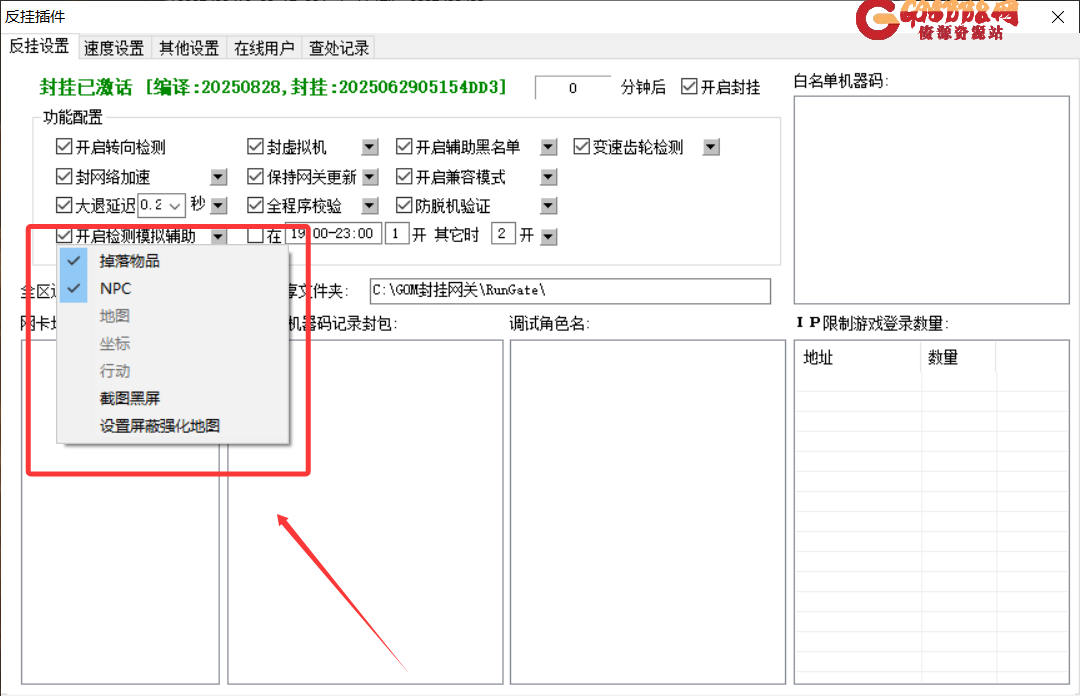Click the arrow button beside 防脱机验证
The width and height of the screenshot is (1080, 696).
(x=548, y=206)
